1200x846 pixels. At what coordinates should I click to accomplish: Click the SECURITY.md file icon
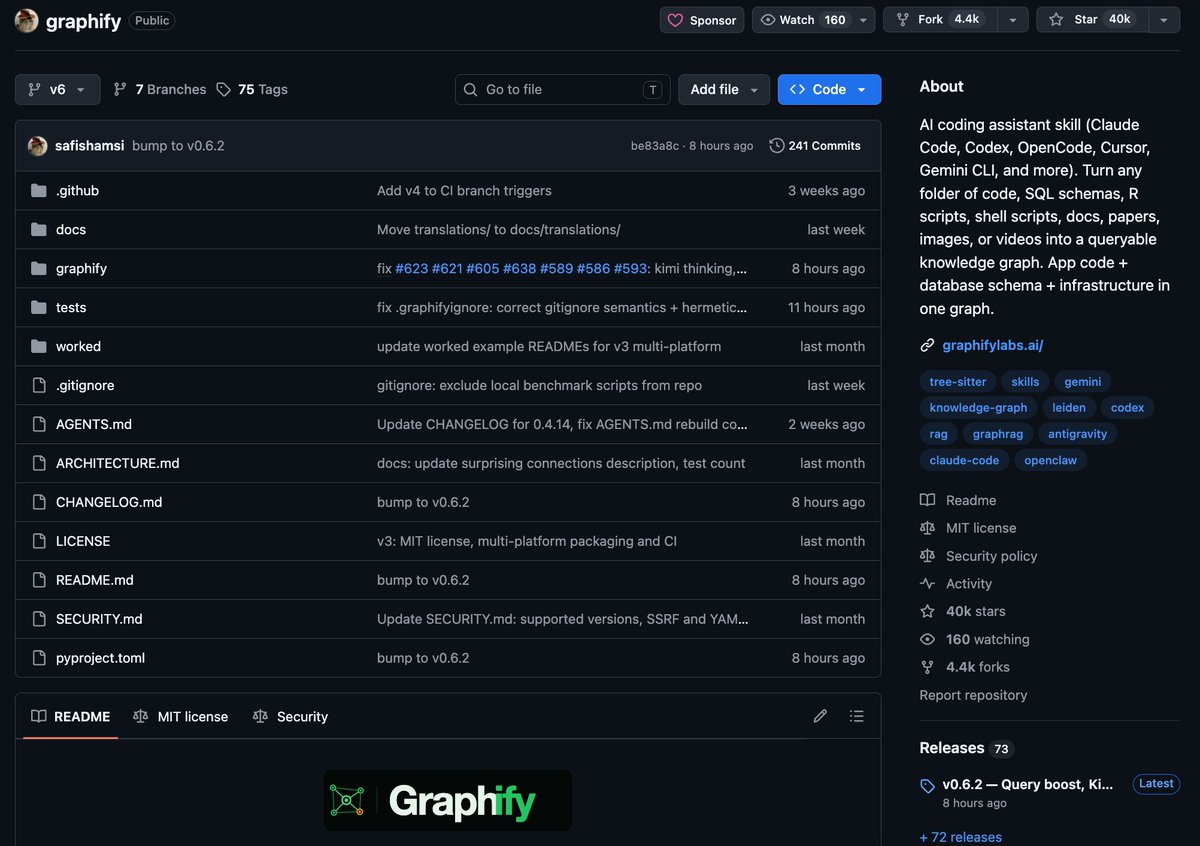click(x=39, y=620)
